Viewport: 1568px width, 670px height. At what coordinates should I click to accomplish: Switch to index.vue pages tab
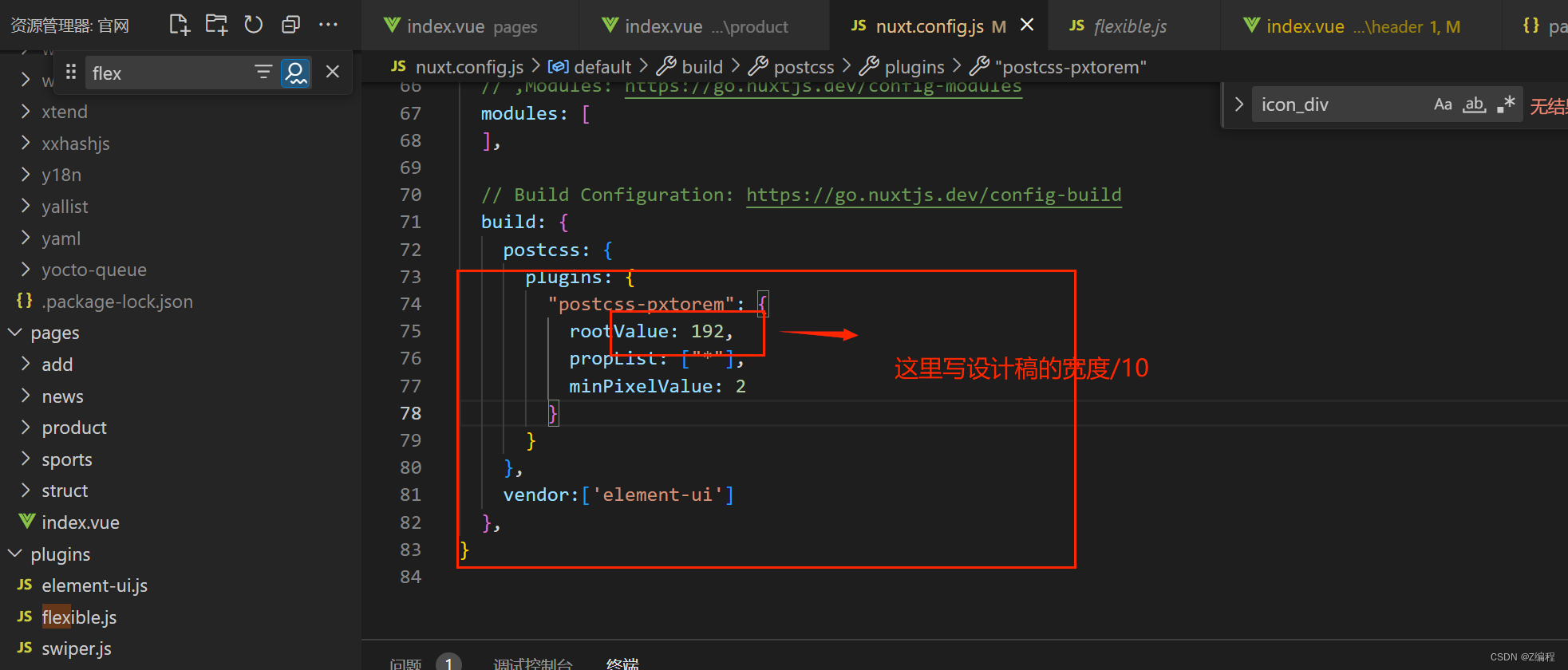[470, 26]
